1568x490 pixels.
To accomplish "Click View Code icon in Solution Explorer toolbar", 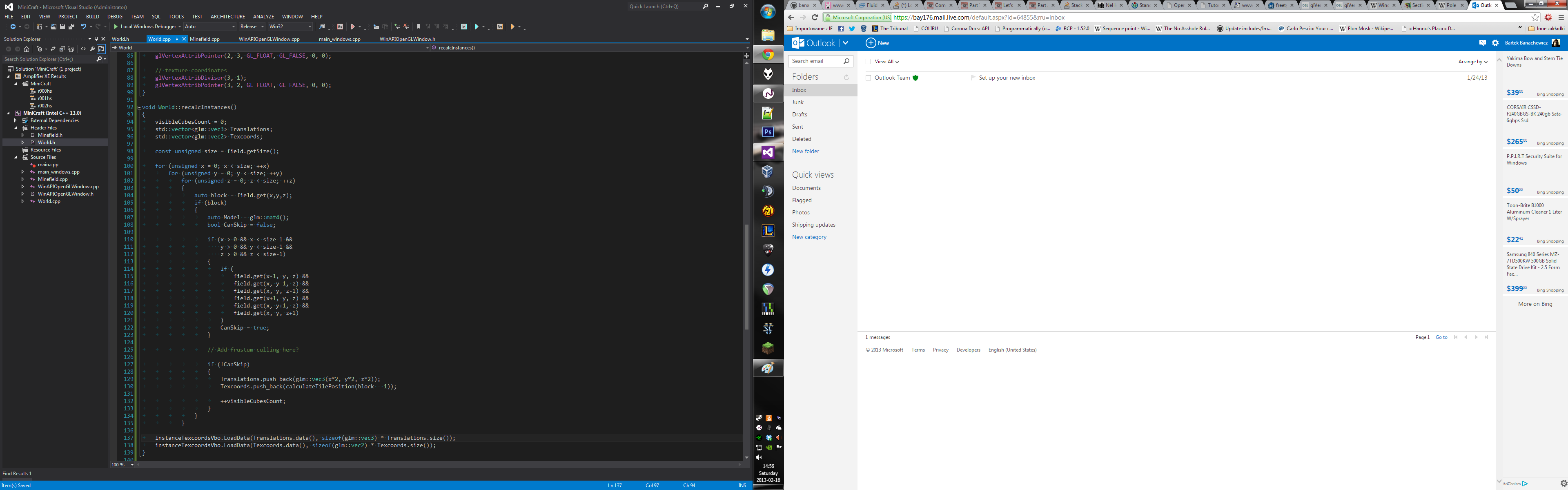I will pos(83,49).
